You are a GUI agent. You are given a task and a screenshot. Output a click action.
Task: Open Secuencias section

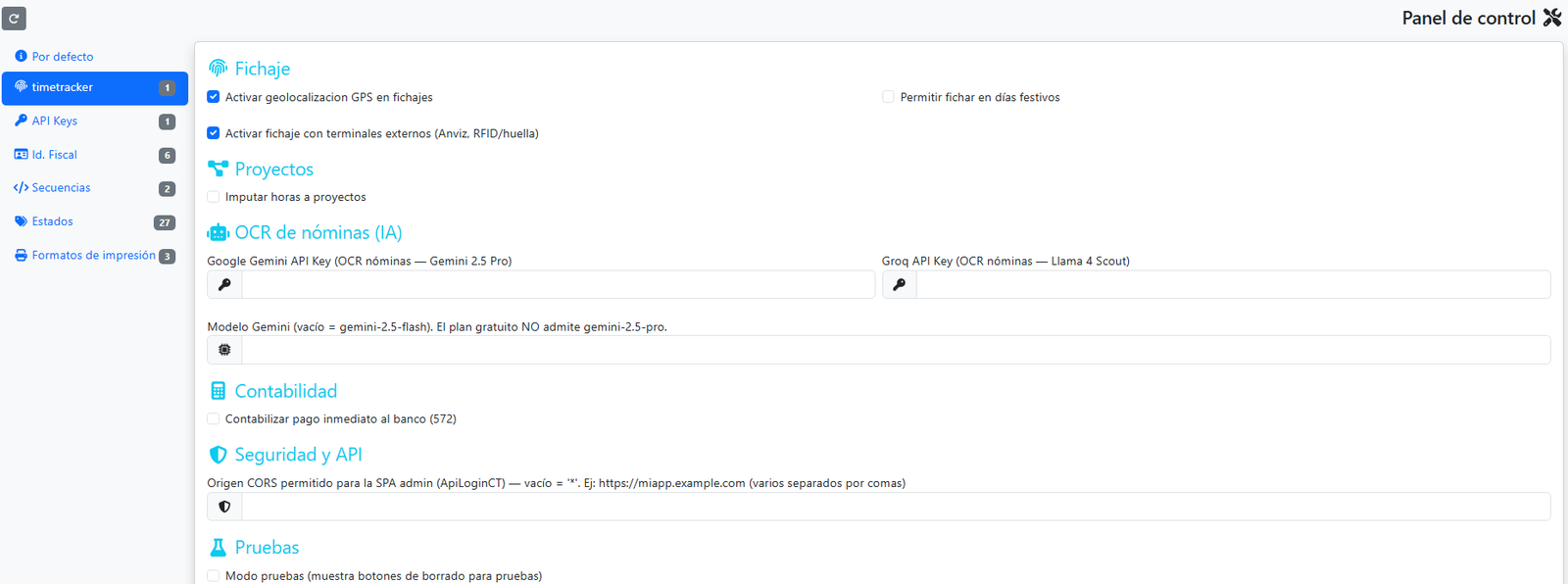(95, 188)
